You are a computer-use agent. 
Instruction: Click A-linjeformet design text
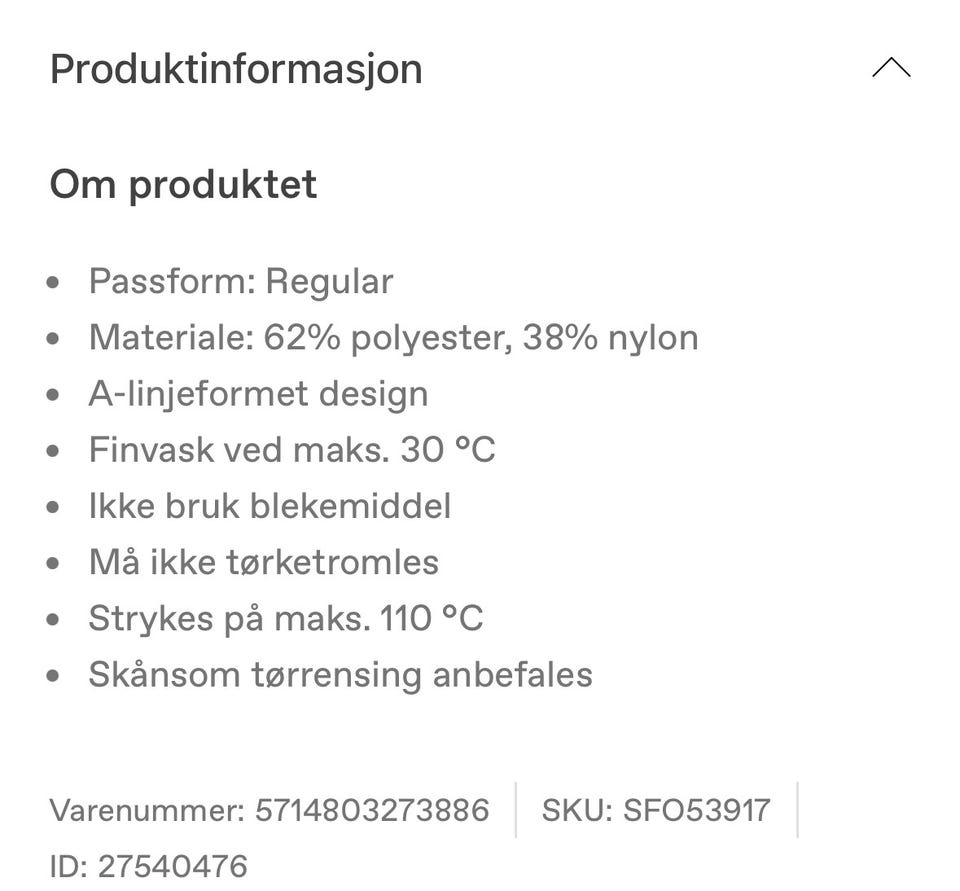tap(258, 393)
